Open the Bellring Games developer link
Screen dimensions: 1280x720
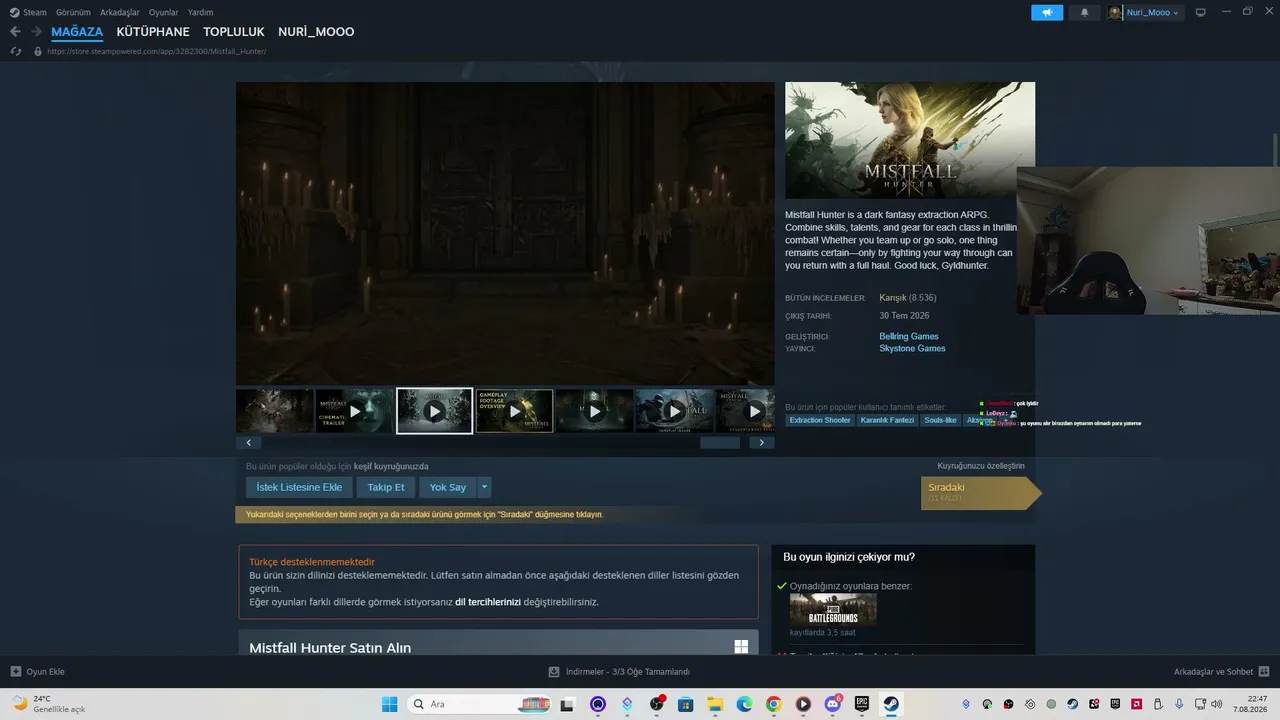[x=909, y=336]
